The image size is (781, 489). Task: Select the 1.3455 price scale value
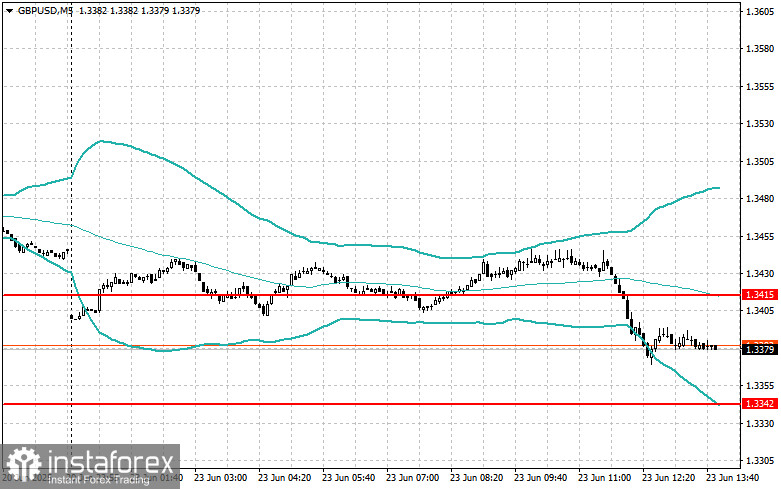760,236
